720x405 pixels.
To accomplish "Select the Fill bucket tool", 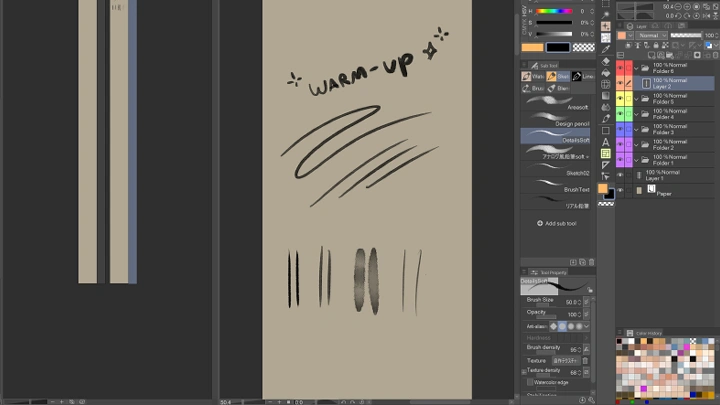I will pos(606,73).
